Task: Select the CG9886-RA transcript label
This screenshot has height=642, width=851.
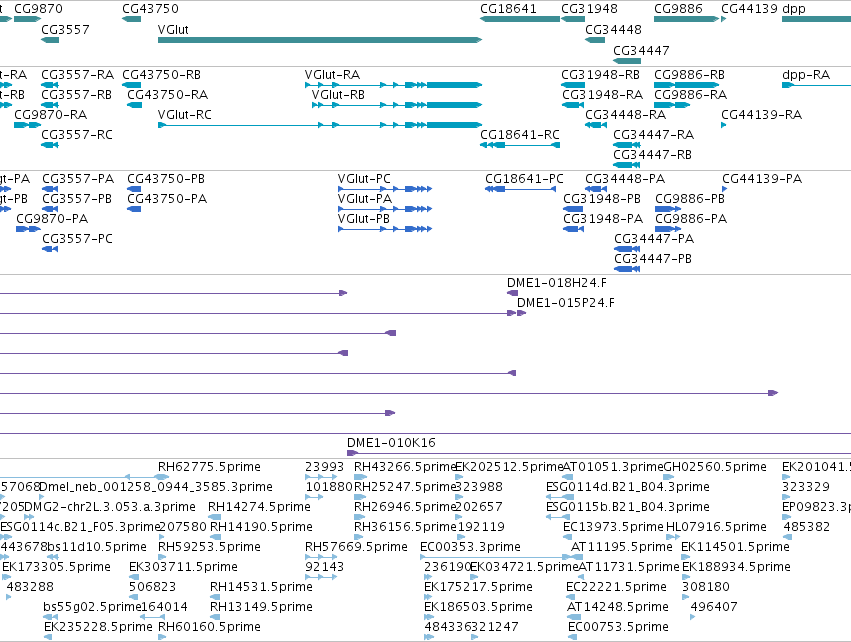Action: point(690,94)
